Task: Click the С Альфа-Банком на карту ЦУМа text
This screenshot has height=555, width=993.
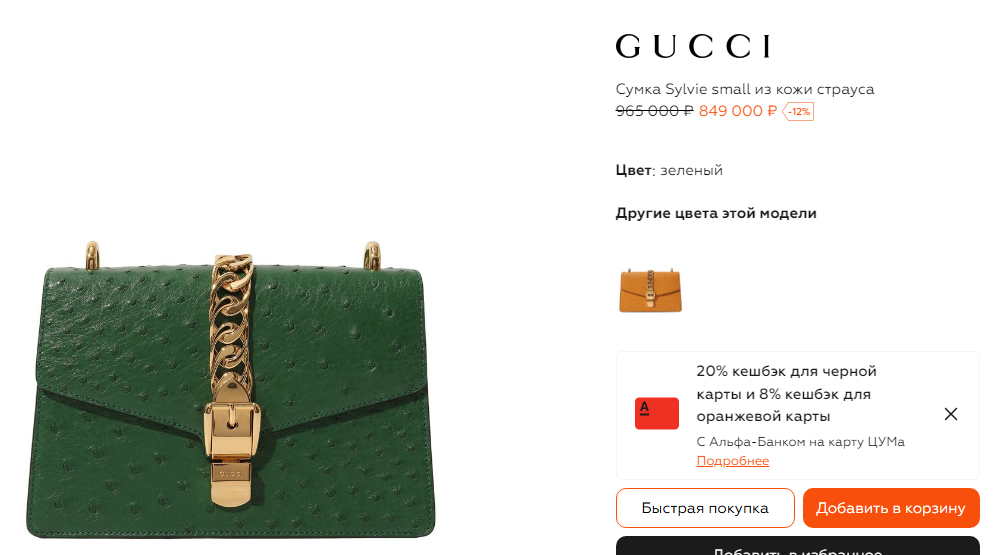Action: (x=800, y=442)
